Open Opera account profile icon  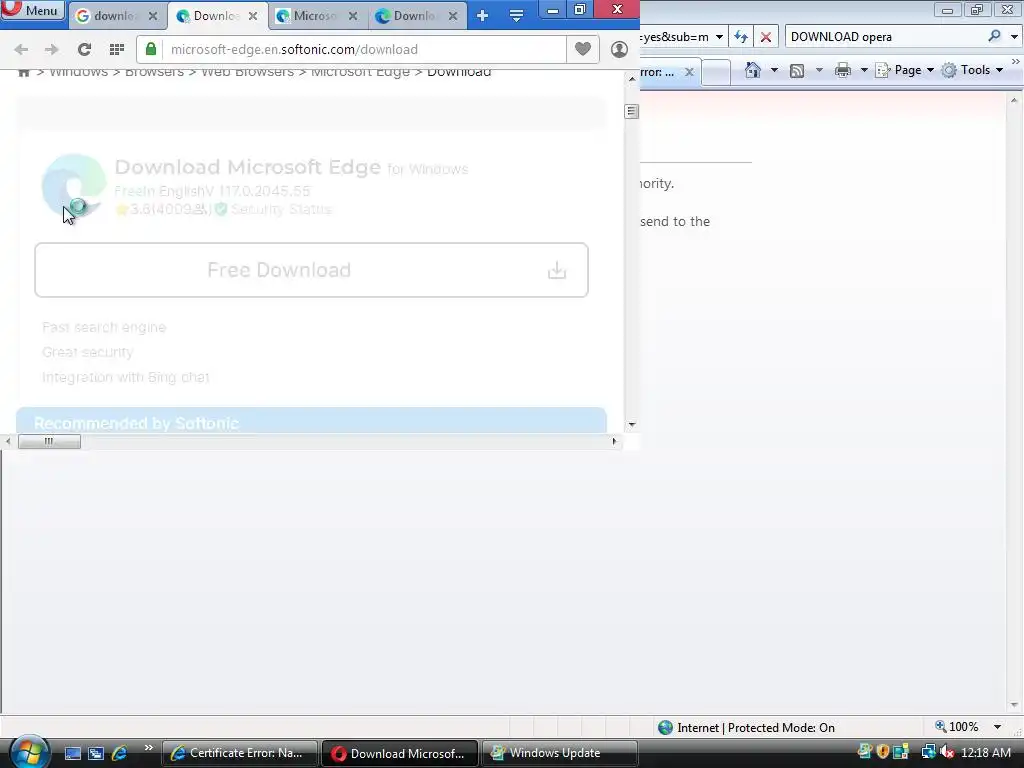point(619,50)
